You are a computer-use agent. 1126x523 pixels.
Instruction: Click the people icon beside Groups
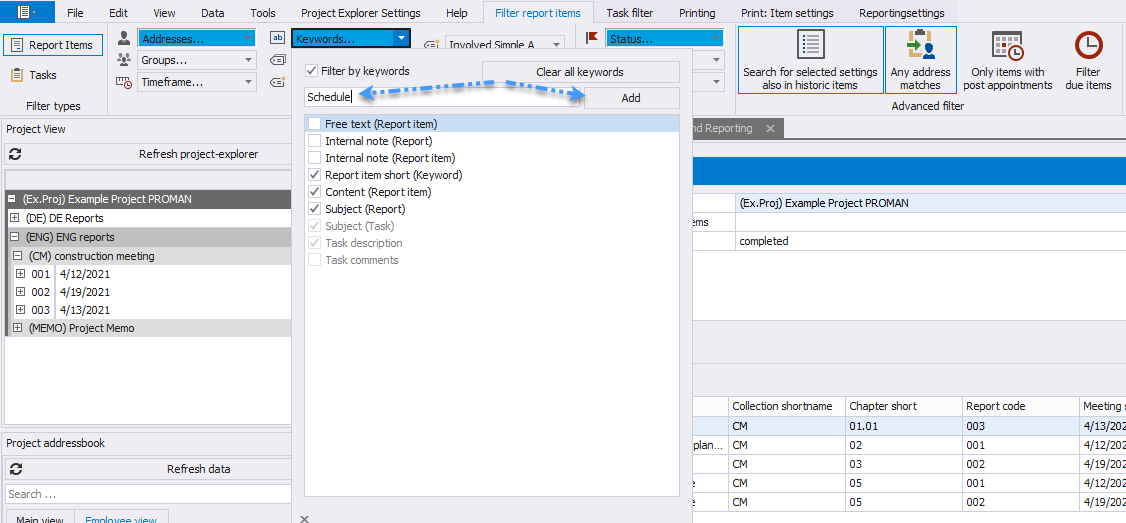[124, 60]
